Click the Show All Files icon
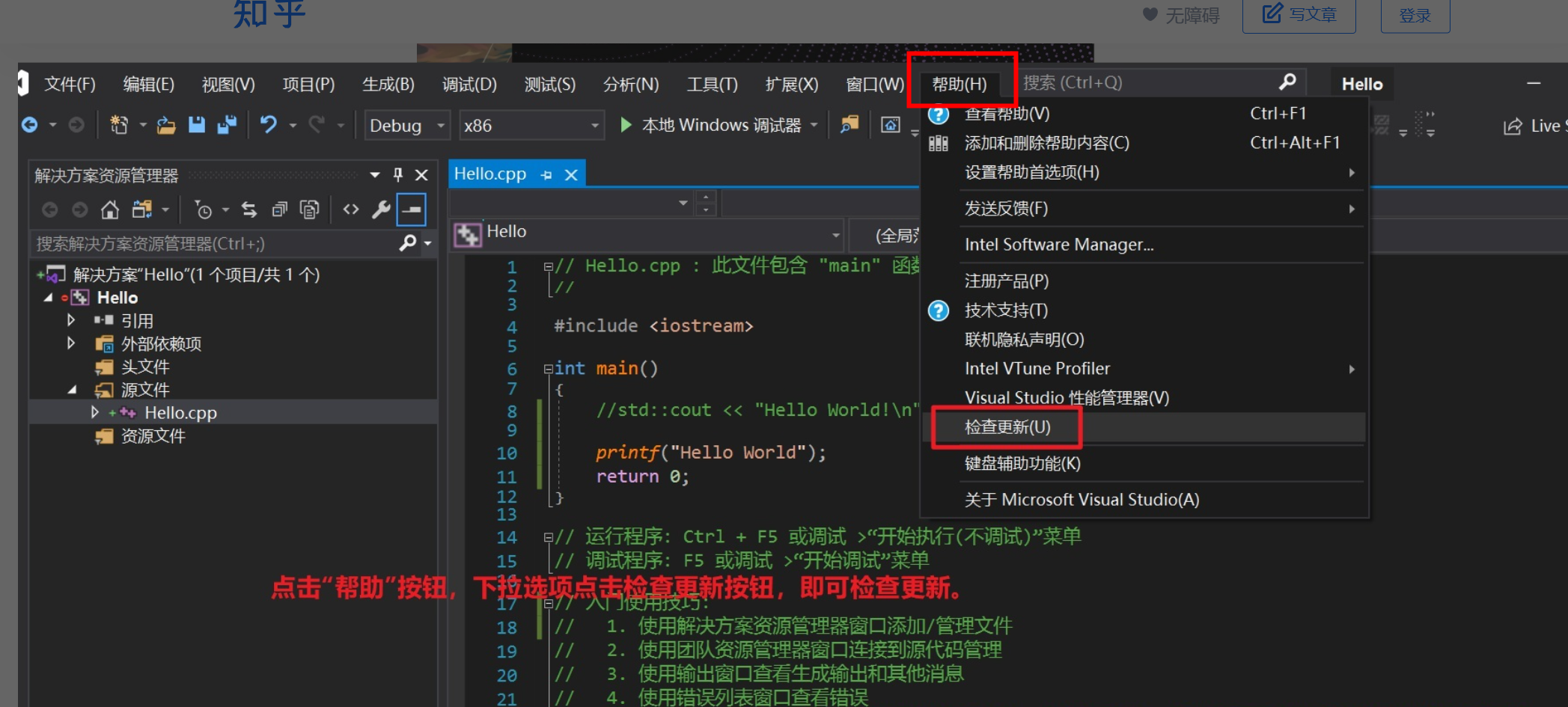This screenshot has width=1568, height=707. (x=309, y=209)
